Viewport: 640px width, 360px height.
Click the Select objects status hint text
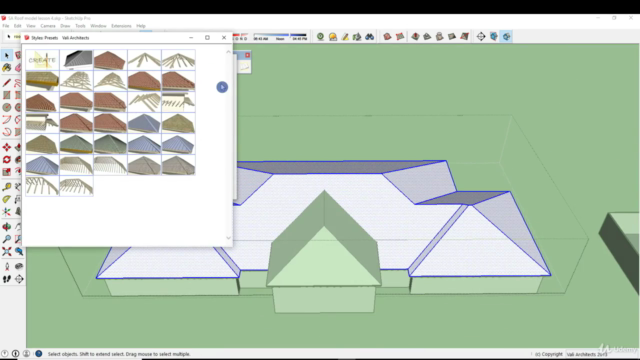(119, 354)
